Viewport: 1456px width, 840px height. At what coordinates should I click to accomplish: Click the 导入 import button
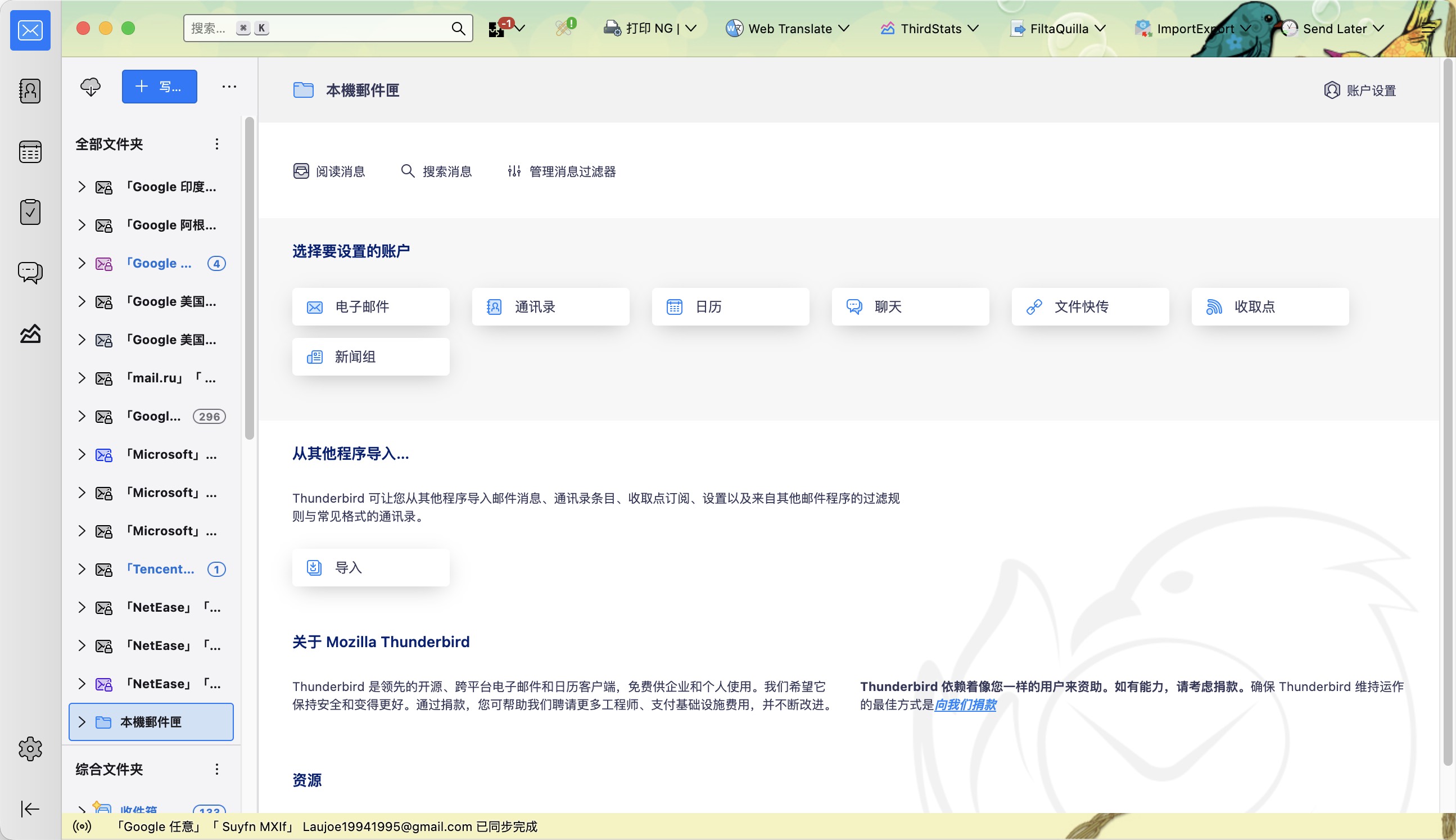tap(370, 568)
